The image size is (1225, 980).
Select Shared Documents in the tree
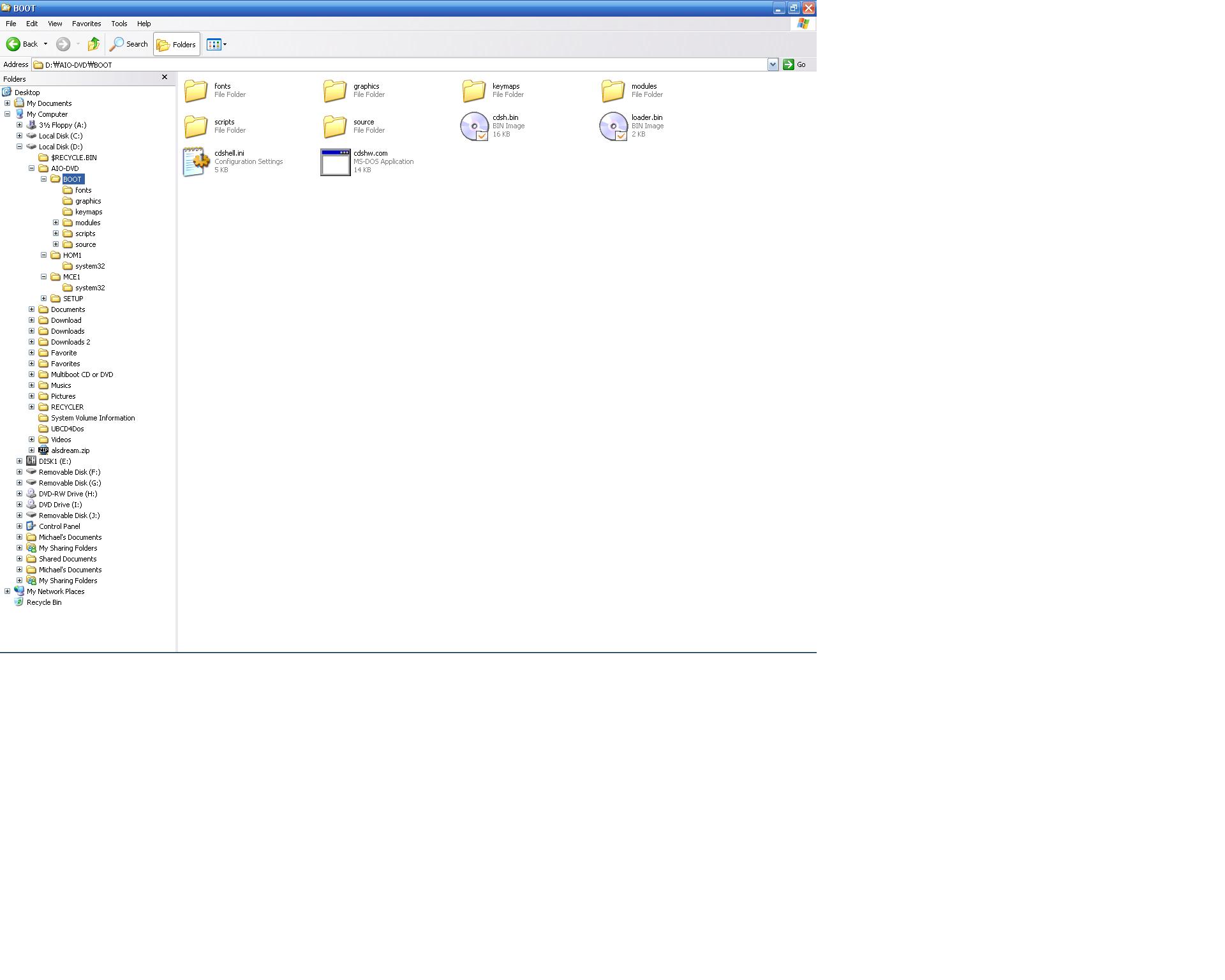[68, 559]
